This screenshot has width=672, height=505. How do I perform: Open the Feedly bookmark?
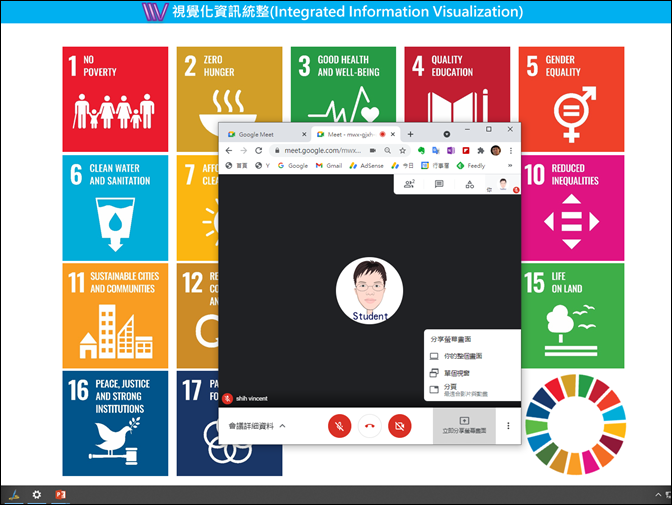coord(471,165)
